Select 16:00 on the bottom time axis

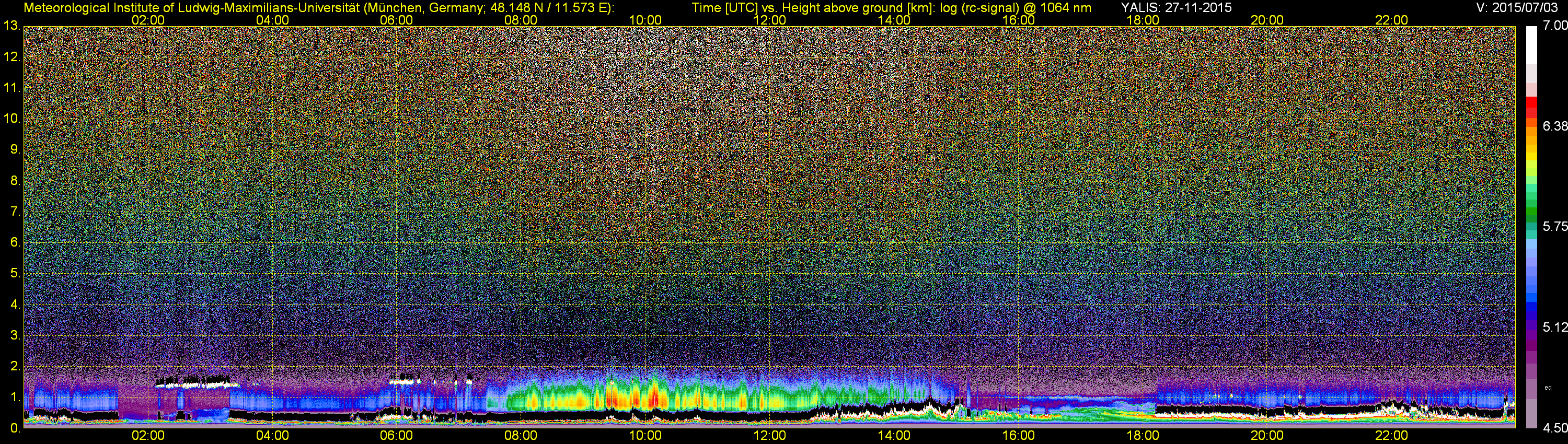click(1018, 436)
